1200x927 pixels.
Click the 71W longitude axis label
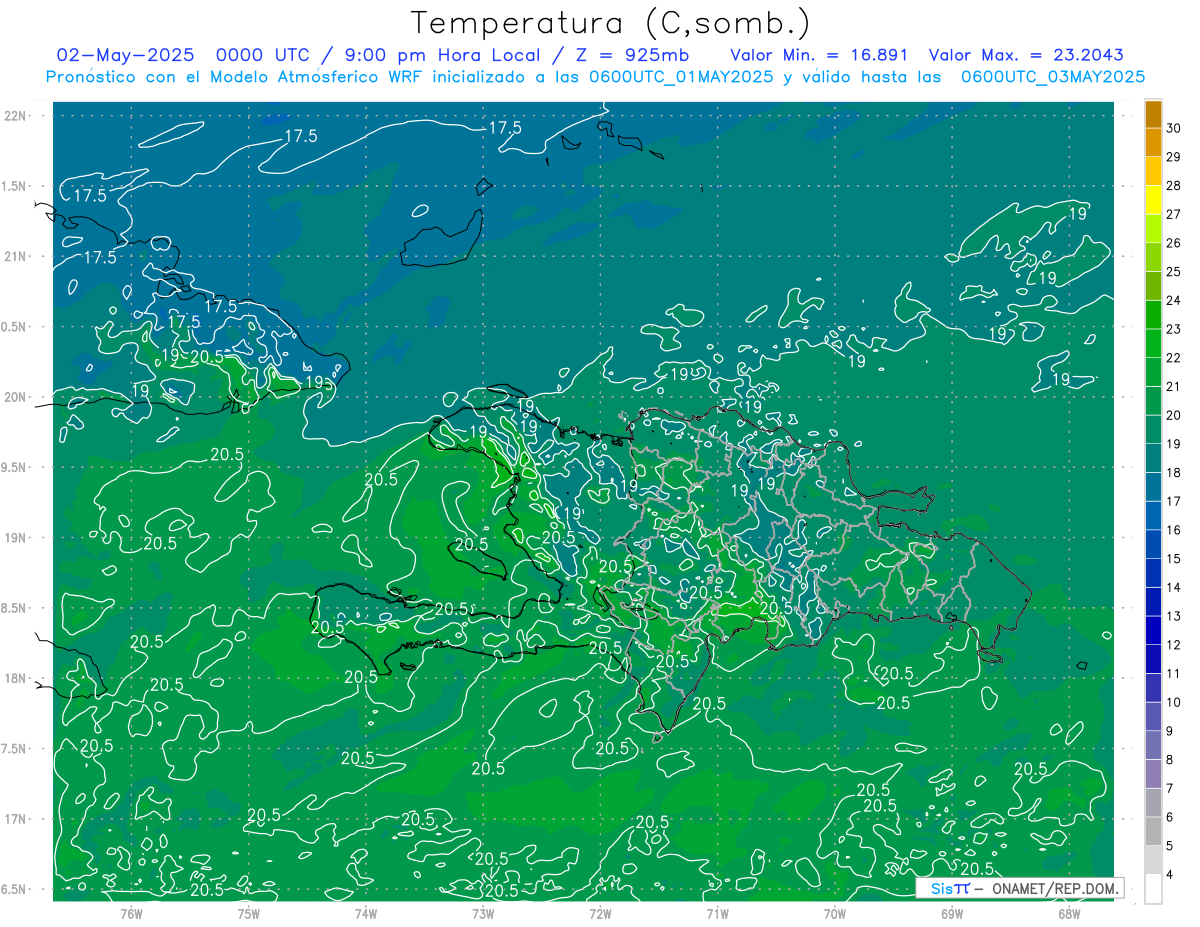pos(717,913)
